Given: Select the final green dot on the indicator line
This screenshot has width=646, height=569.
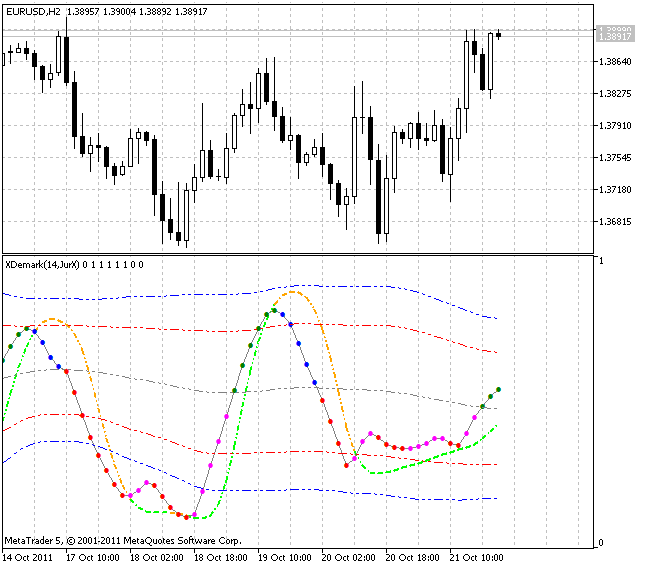Looking at the screenshot, I should coord(499,389).
